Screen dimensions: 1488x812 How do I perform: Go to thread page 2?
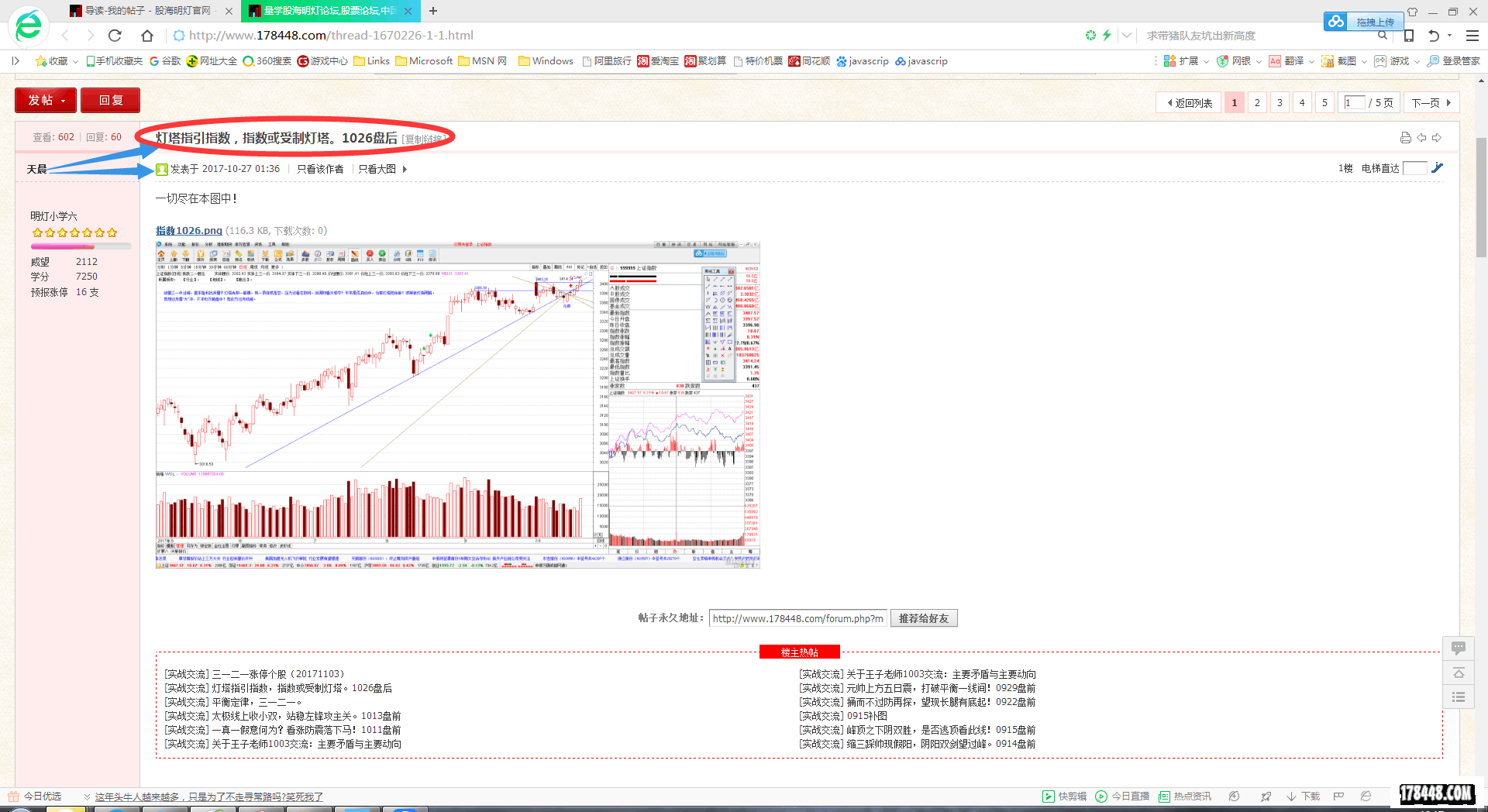[1257, 103]
